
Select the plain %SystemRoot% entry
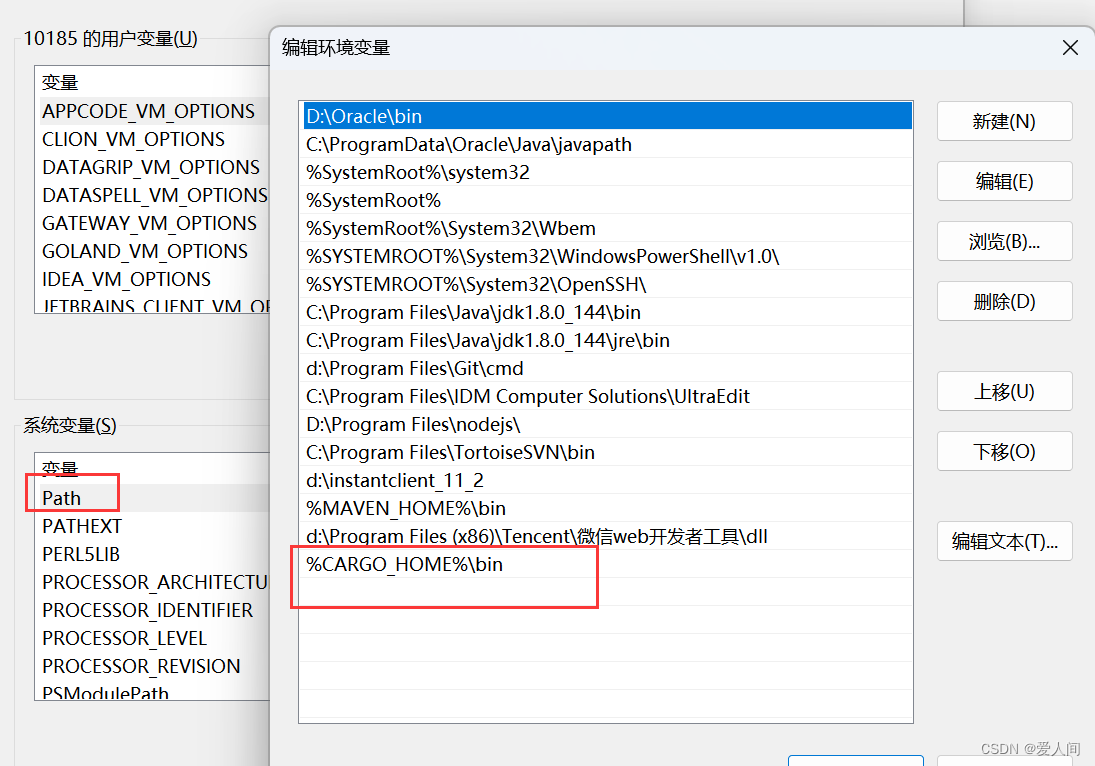(607, 200)
